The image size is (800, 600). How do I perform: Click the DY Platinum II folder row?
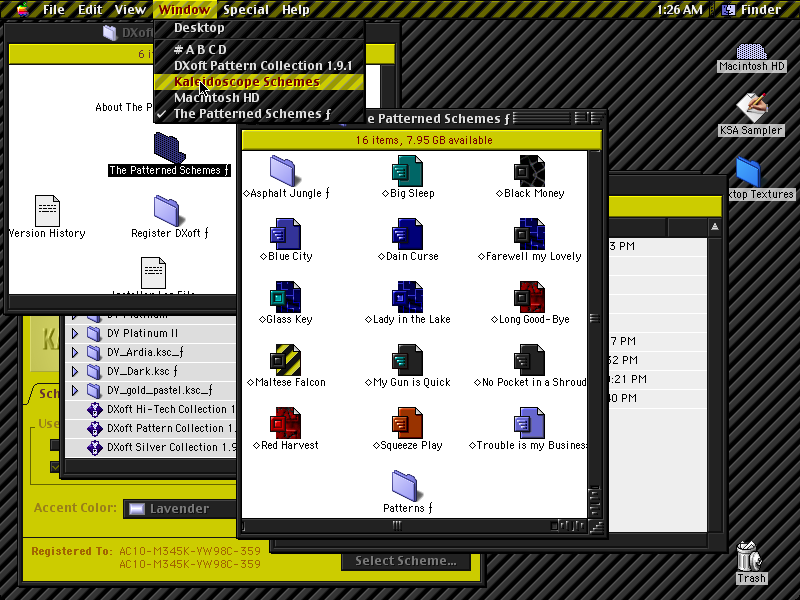point(151,333)
